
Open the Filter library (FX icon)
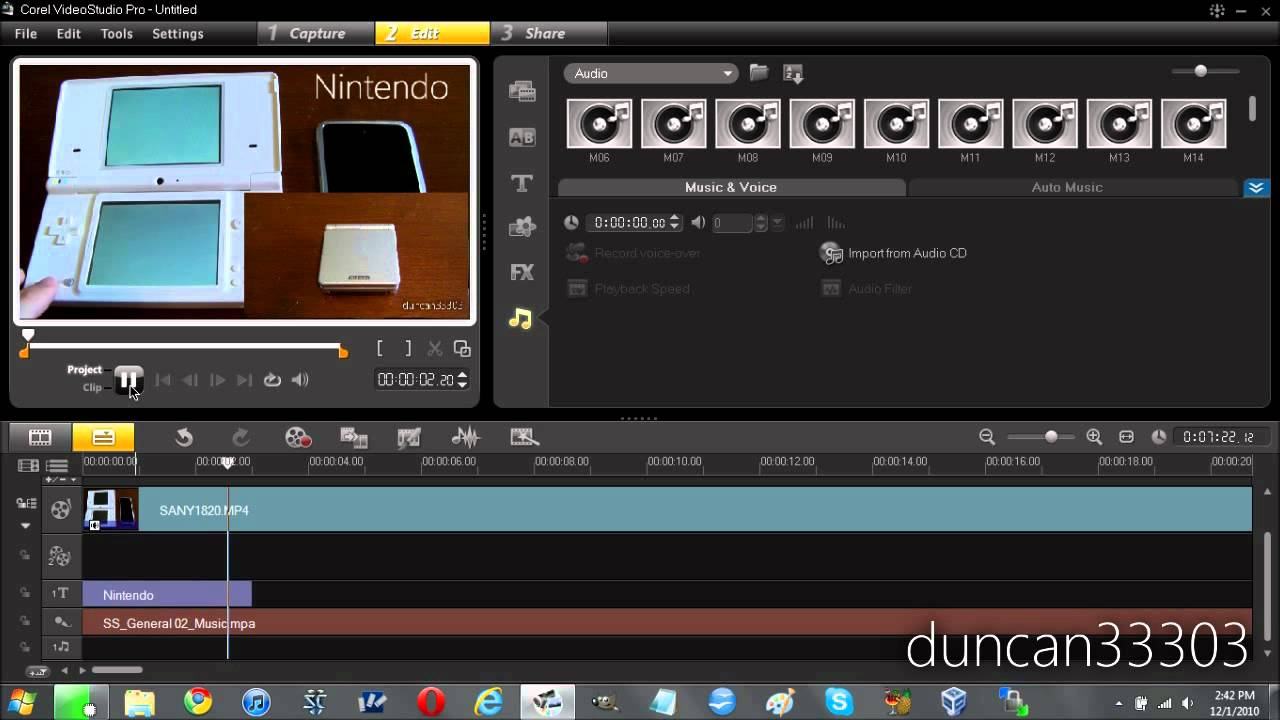[x=522, y=272]
